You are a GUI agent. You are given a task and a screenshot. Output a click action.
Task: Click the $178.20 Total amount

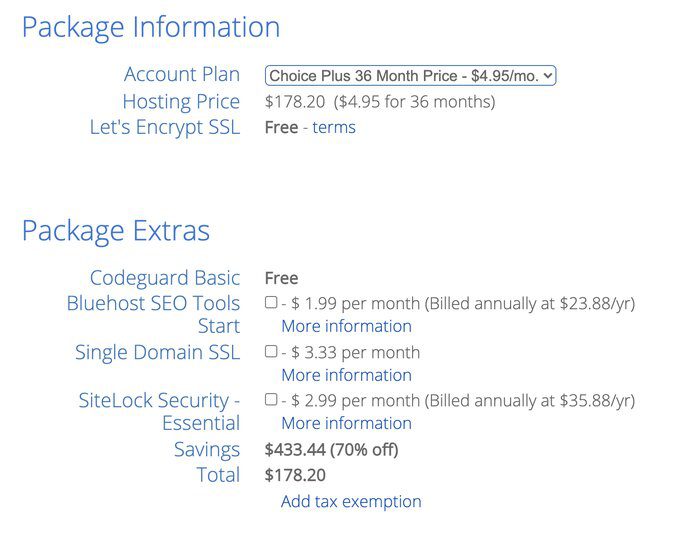click(x=295, y=475)
